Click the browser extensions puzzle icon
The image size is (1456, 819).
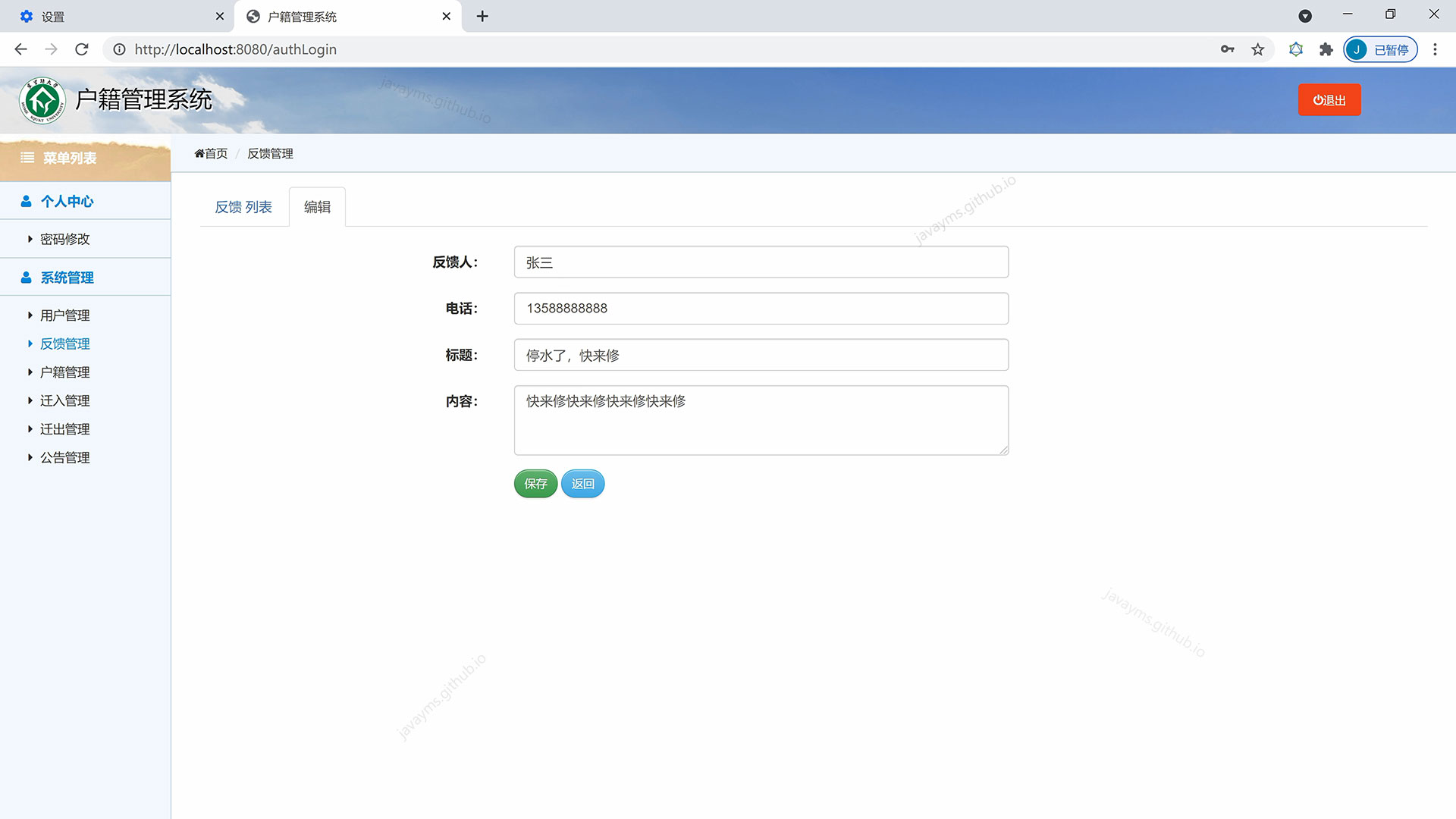[1326, 49]
